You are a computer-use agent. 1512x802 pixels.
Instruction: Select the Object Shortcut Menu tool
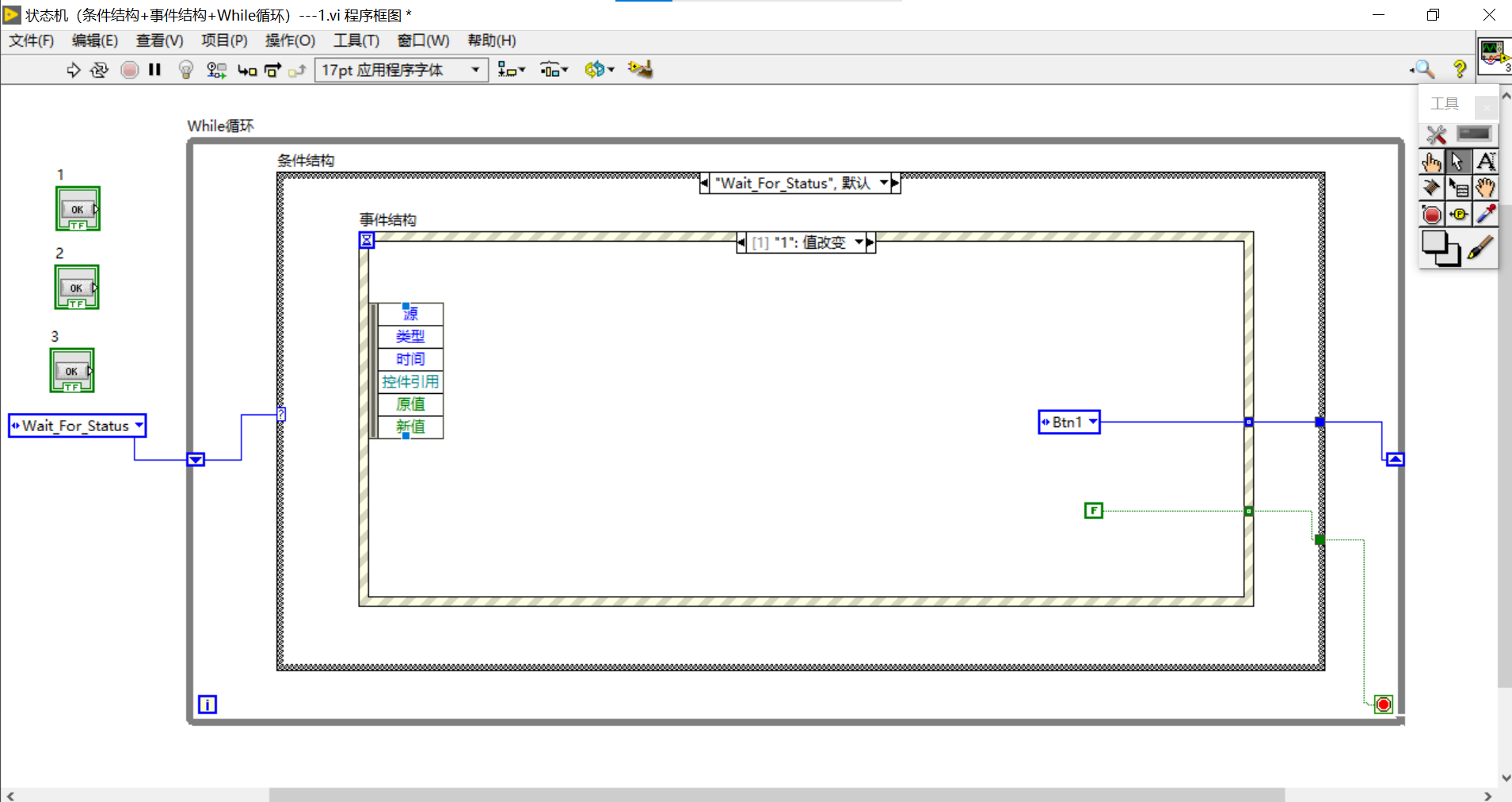(1457, 188)
